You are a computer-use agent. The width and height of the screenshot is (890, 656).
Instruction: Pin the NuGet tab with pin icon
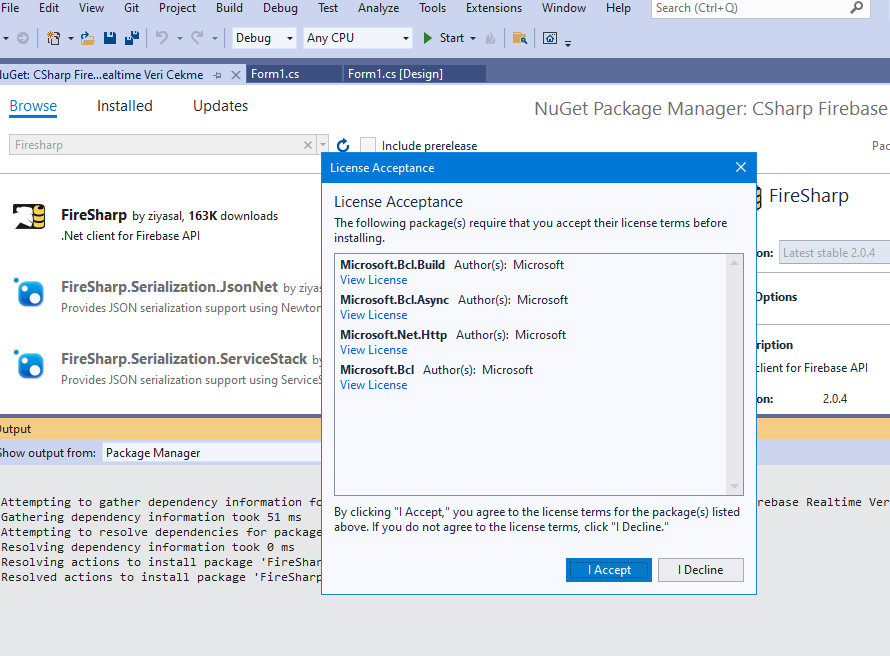click(217, 75)
